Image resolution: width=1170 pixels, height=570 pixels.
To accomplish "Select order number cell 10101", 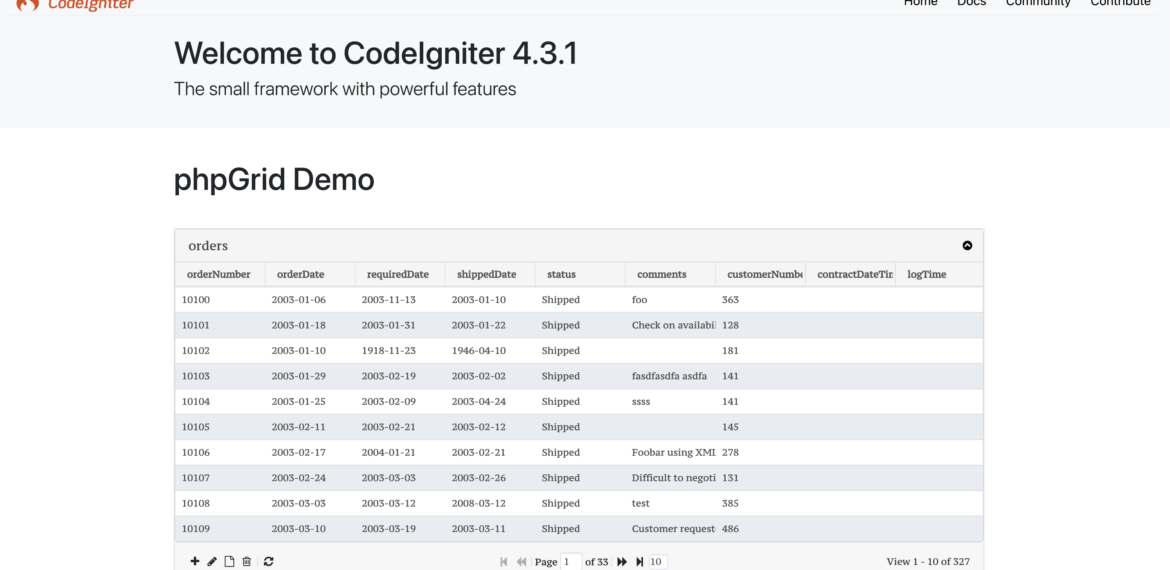I will 219,325.
